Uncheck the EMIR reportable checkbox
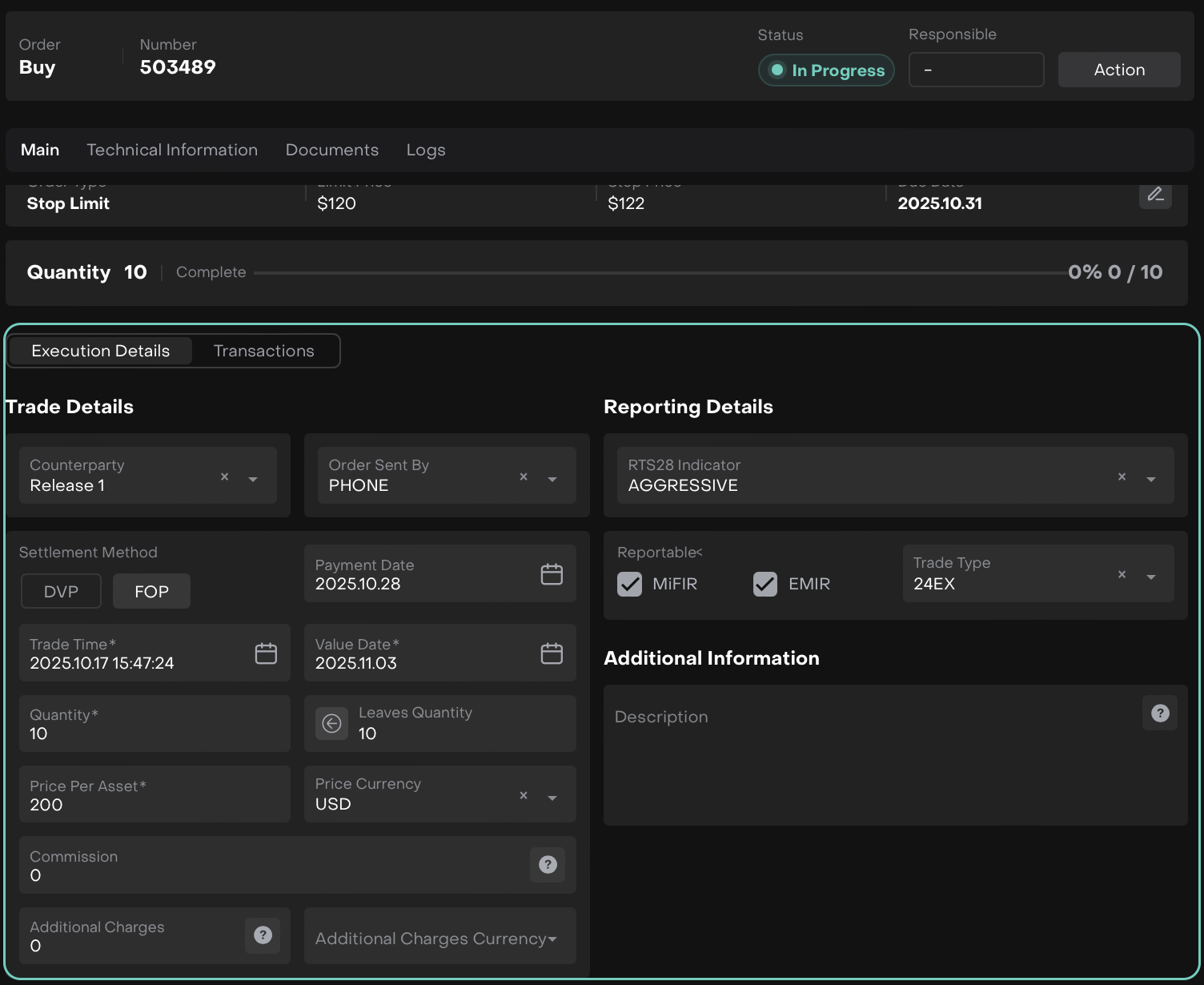Screen dimensions: 1204x985 coord(765,585)
